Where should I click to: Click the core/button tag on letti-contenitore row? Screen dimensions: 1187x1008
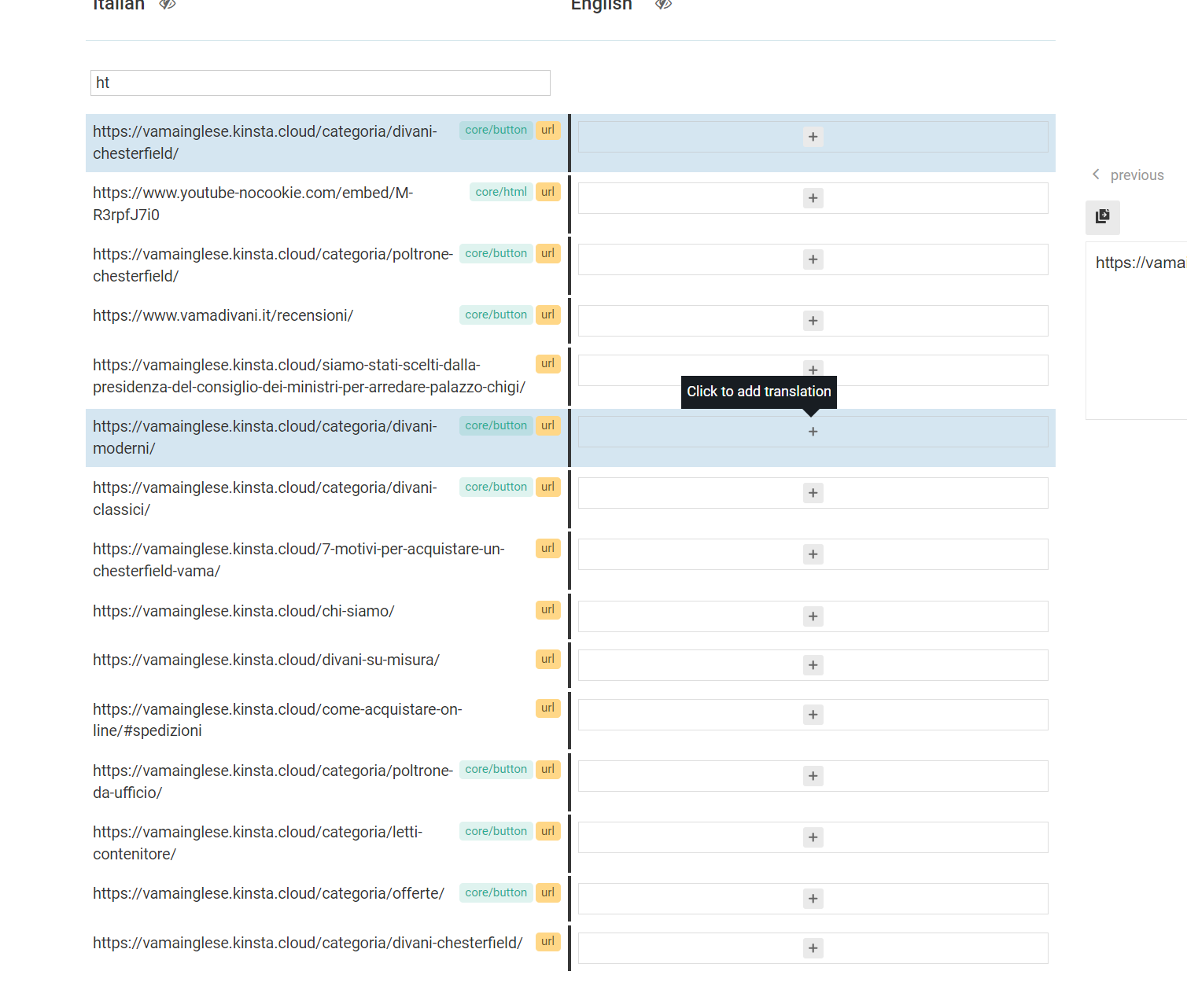click(496, 831)
